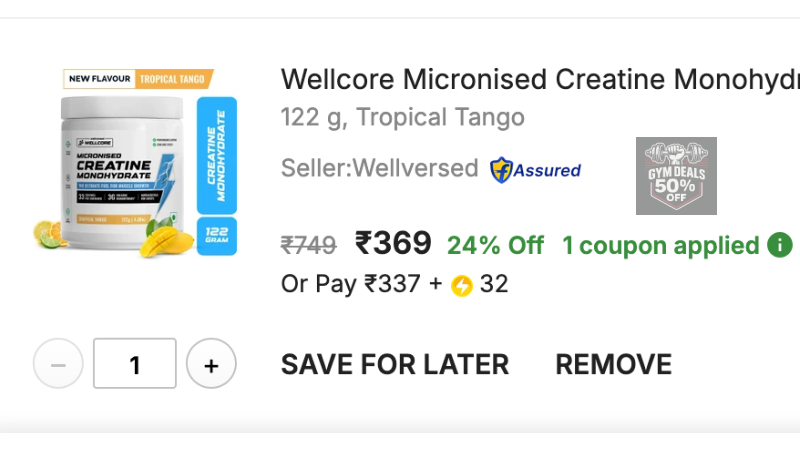Click the yellow SuperCoin lightning icon
The width and height of the screenshot is (800, 450).
tap(461, 286)
